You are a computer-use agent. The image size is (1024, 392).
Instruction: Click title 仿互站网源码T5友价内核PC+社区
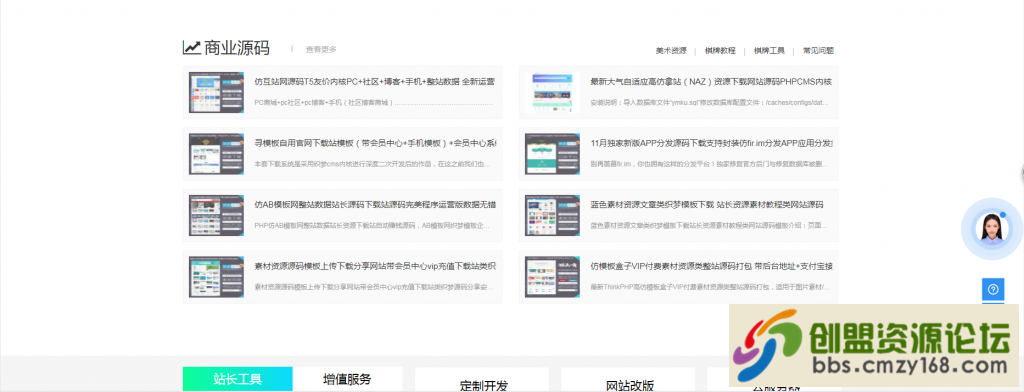coord(374,82)
